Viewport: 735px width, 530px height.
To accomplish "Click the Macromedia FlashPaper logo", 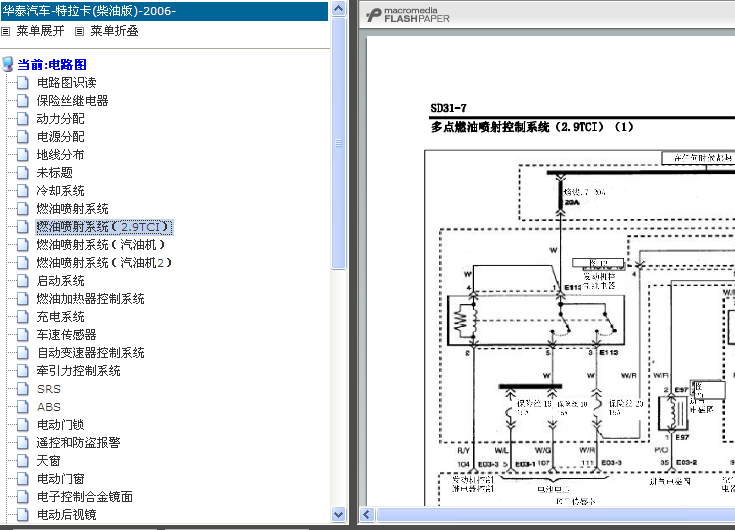I will click(x=408, y=15).
